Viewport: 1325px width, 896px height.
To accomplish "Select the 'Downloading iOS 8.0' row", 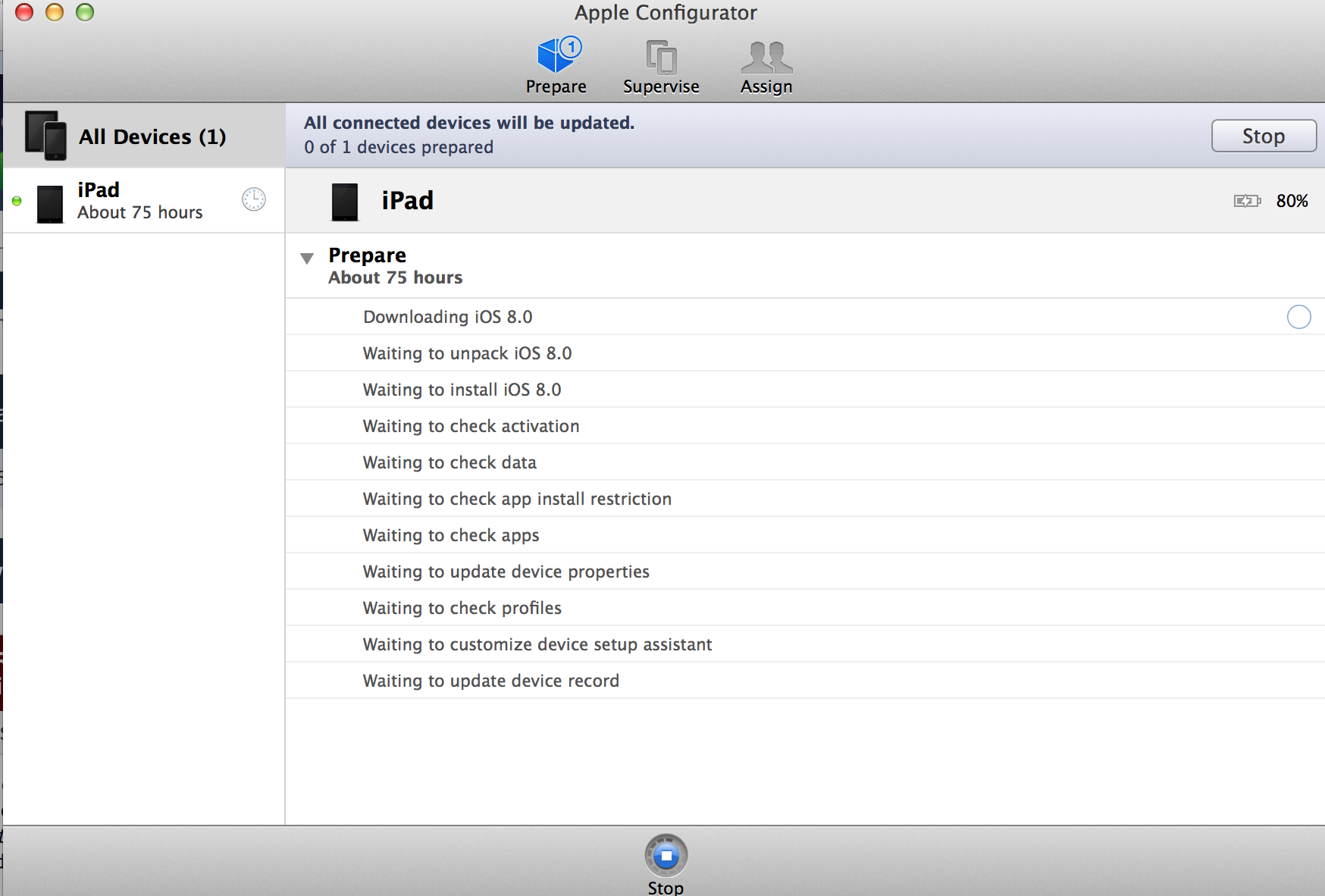I will click(805, 317).
